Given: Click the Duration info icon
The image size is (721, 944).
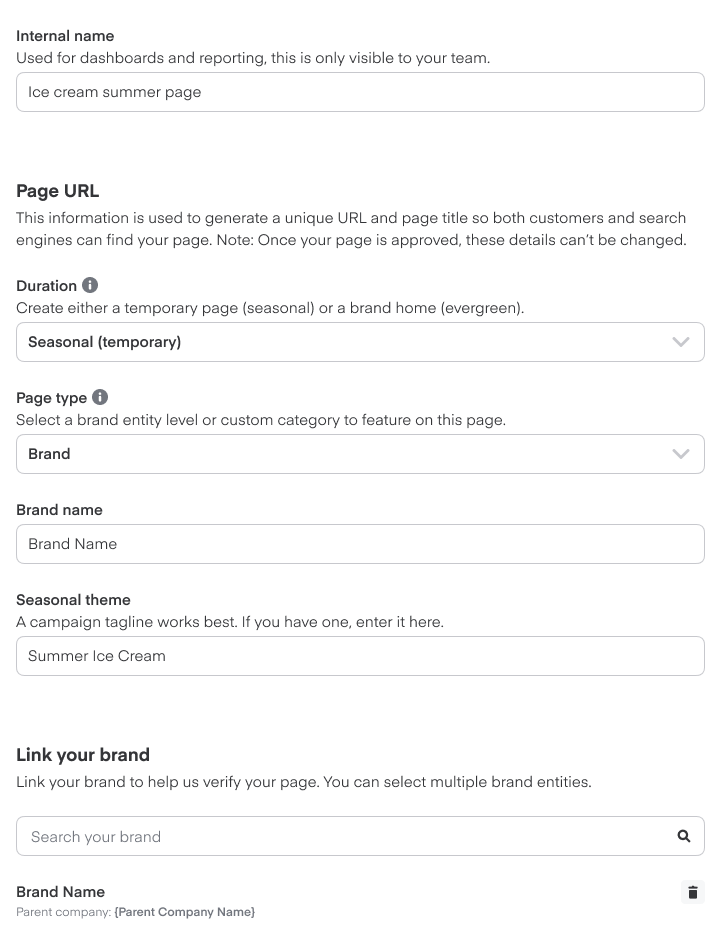Looking at the screenshot, I should 90,285.
